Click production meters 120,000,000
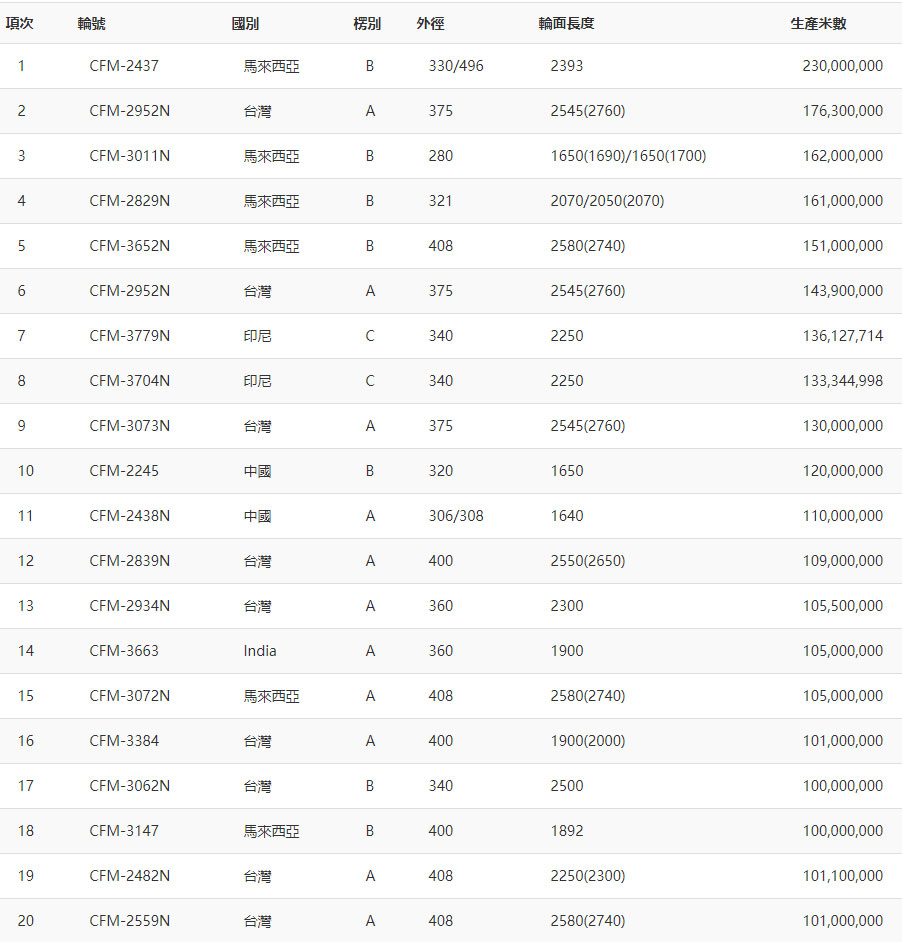Viewport: 902px width, 942px height. pos(843,470)
